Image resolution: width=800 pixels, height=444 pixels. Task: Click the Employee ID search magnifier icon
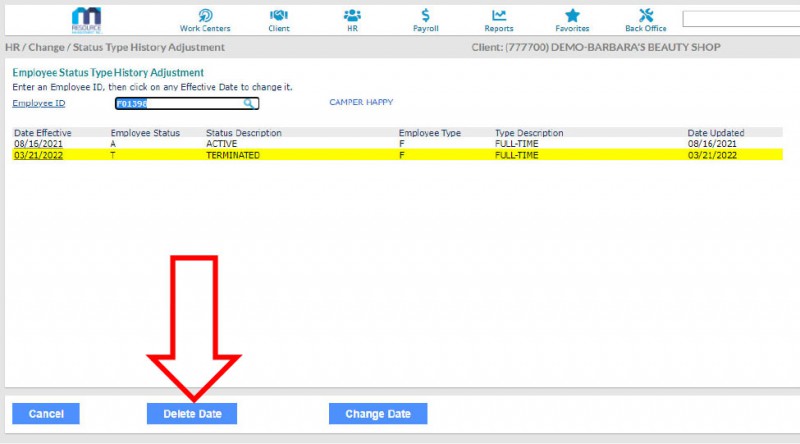249,102
